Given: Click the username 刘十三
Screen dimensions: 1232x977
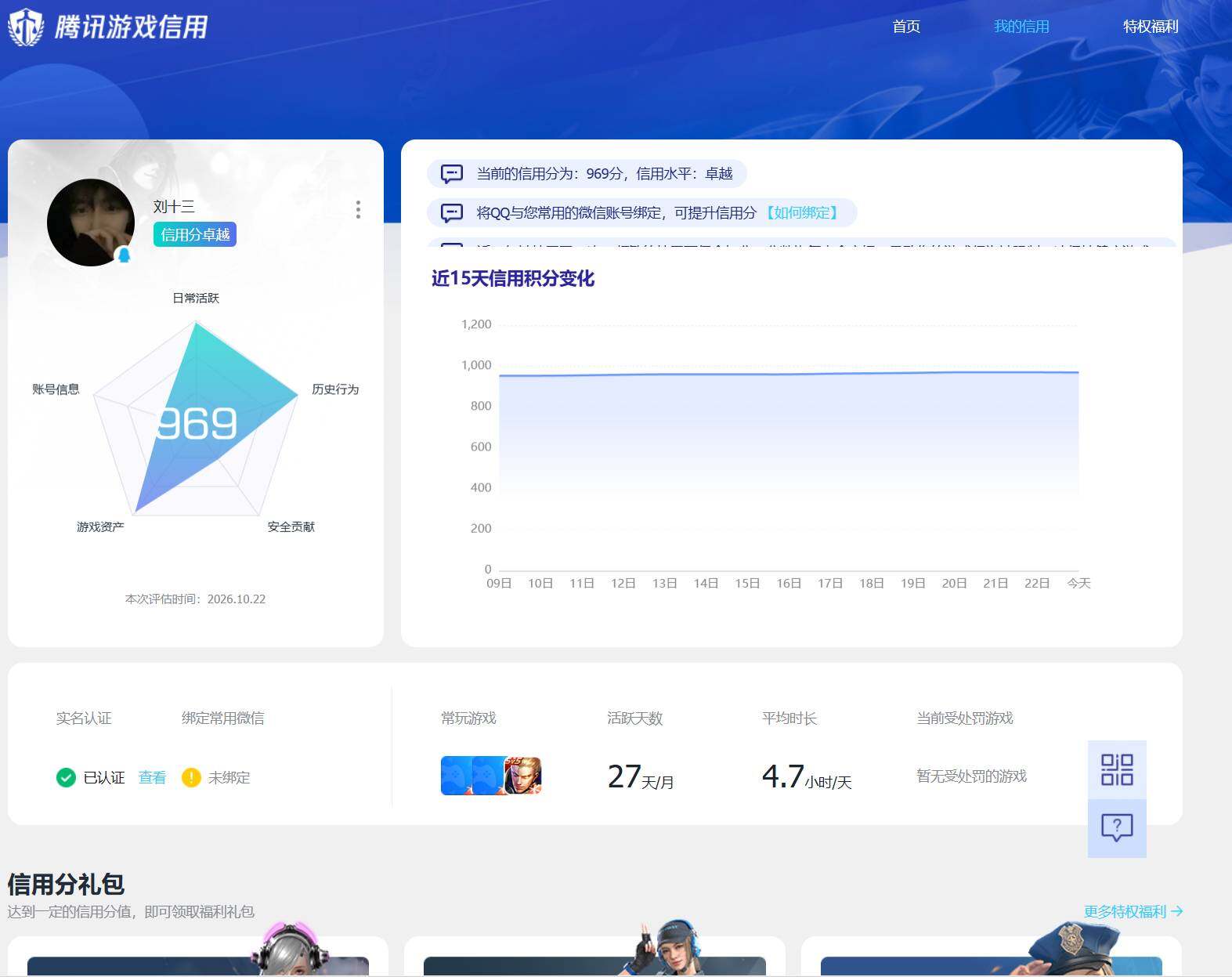Looking at the screenshot, I should click(x=174, y=207).
